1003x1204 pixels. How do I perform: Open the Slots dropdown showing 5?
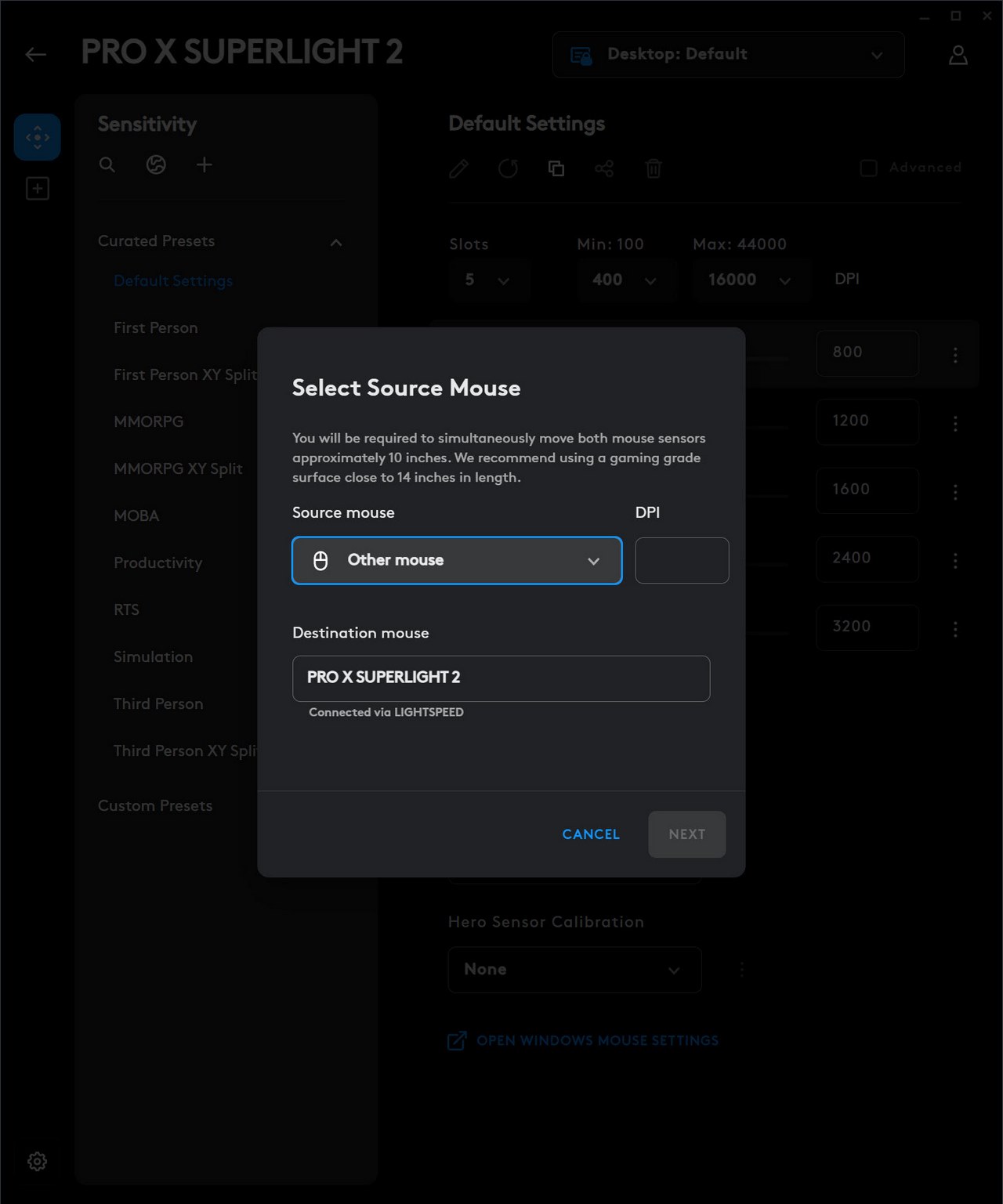[x=490, y=280]
